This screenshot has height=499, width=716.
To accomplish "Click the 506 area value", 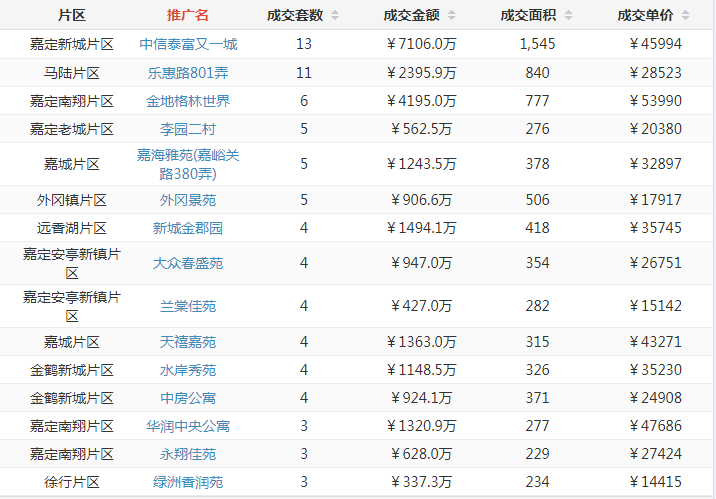I will click(x=537, y=200).
